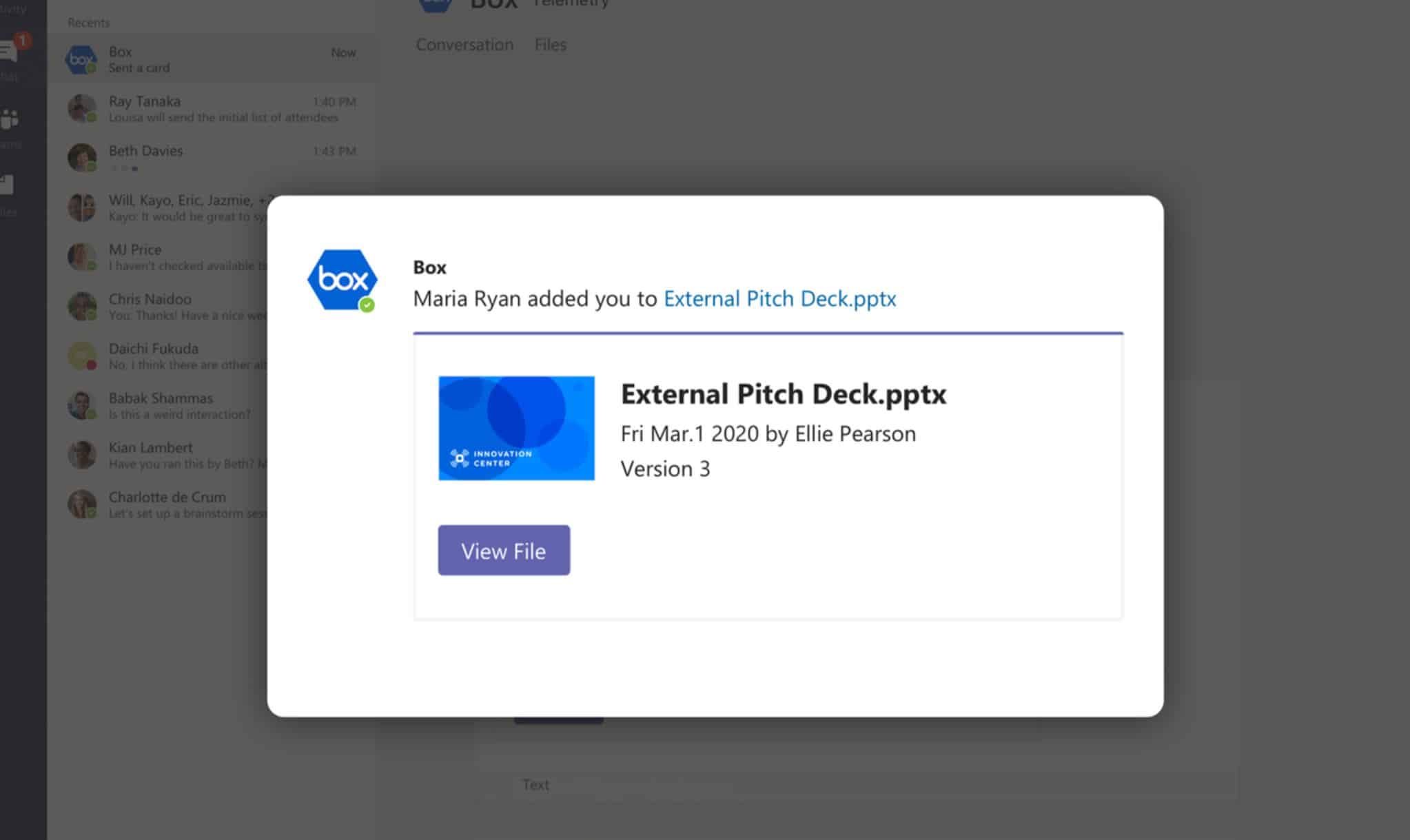Click Kian Lambert's avatar
This screenshot has width=1410, height=840.
click(82, 455)
